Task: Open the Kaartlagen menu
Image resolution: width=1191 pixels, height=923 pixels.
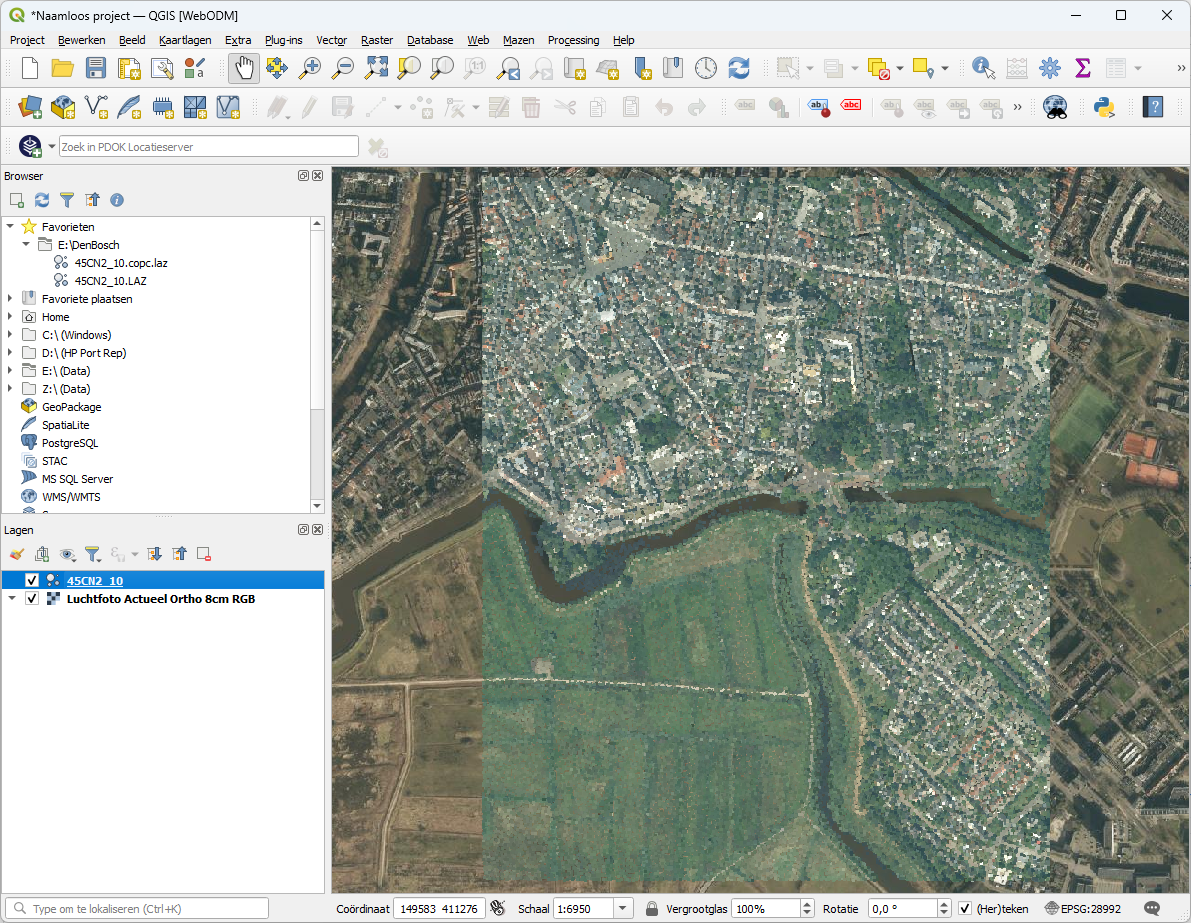Action: click(185, 40)
